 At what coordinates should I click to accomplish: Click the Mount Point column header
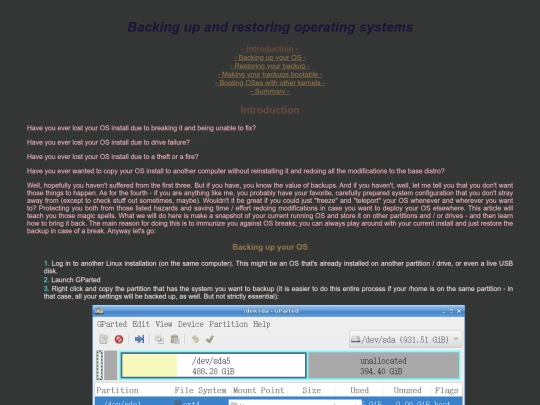pyautogui.click(x=259, y=390)
